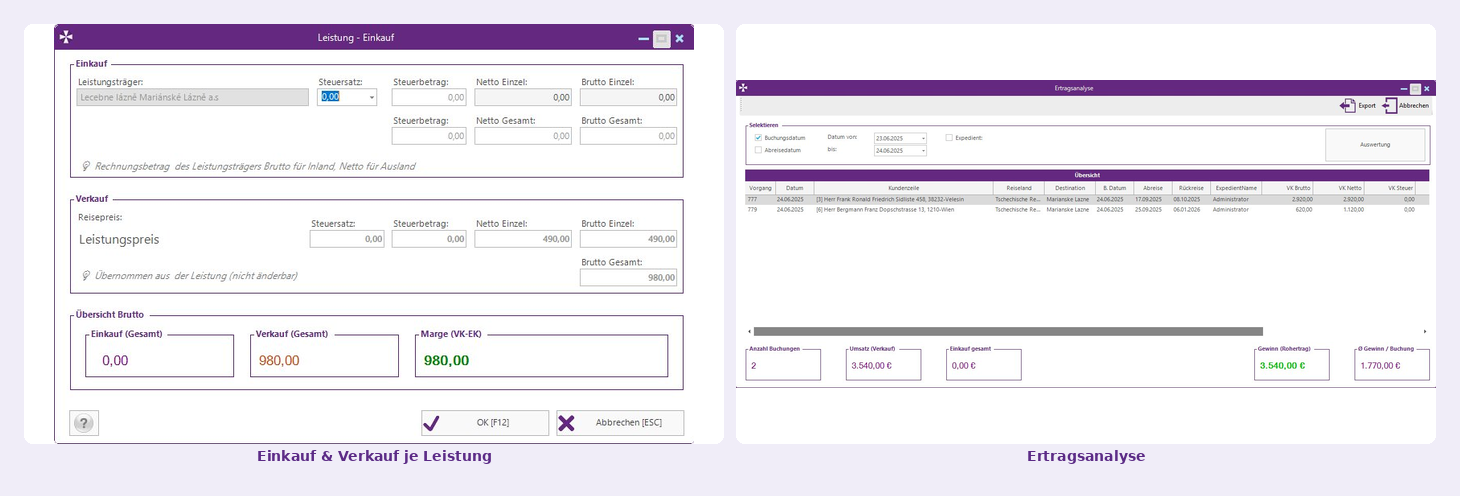This screenshot has height=496, width=1460.
Task: Click the Anzahl Buchungen value 2
Action: tap(754, 366)
